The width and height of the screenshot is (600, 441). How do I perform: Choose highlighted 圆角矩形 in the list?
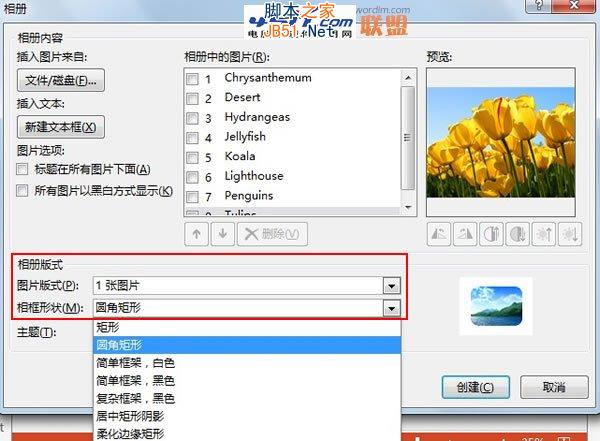tap(247, 345)
